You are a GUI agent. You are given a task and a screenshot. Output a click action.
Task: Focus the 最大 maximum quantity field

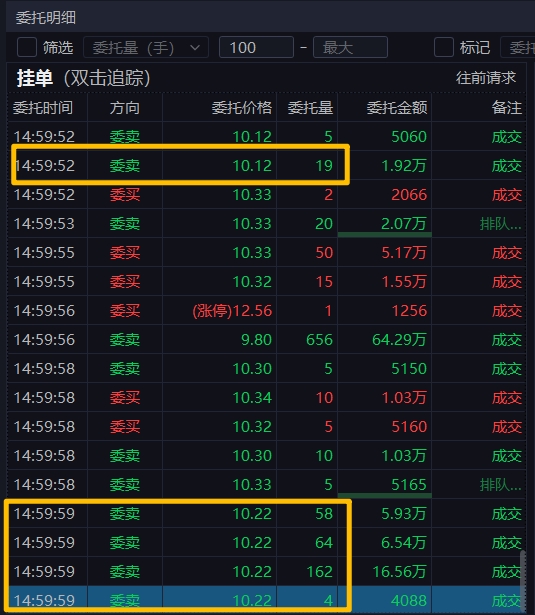click(x=350, y=47)
